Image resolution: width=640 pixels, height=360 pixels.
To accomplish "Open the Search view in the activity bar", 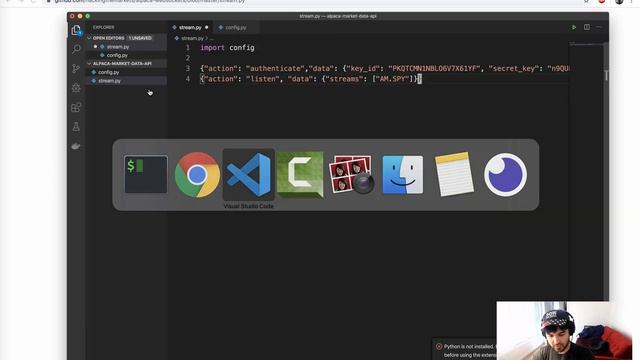I will pos(76,49).
